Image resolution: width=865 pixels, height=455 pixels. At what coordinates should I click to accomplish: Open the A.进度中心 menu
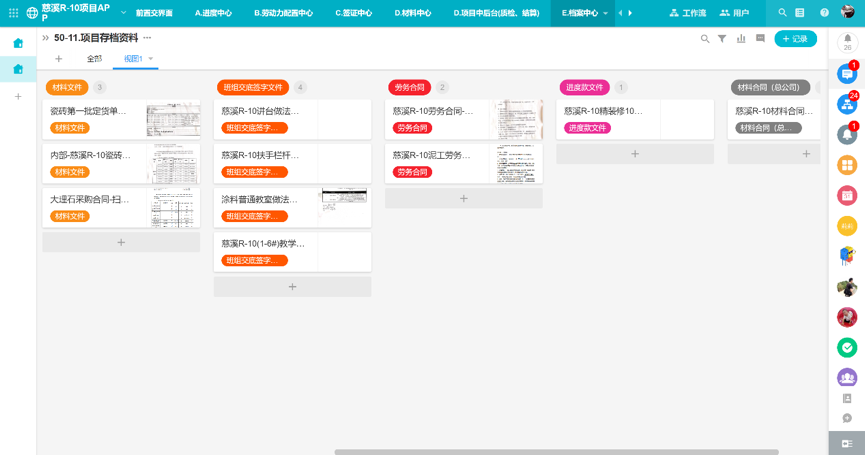coord(213,13)
